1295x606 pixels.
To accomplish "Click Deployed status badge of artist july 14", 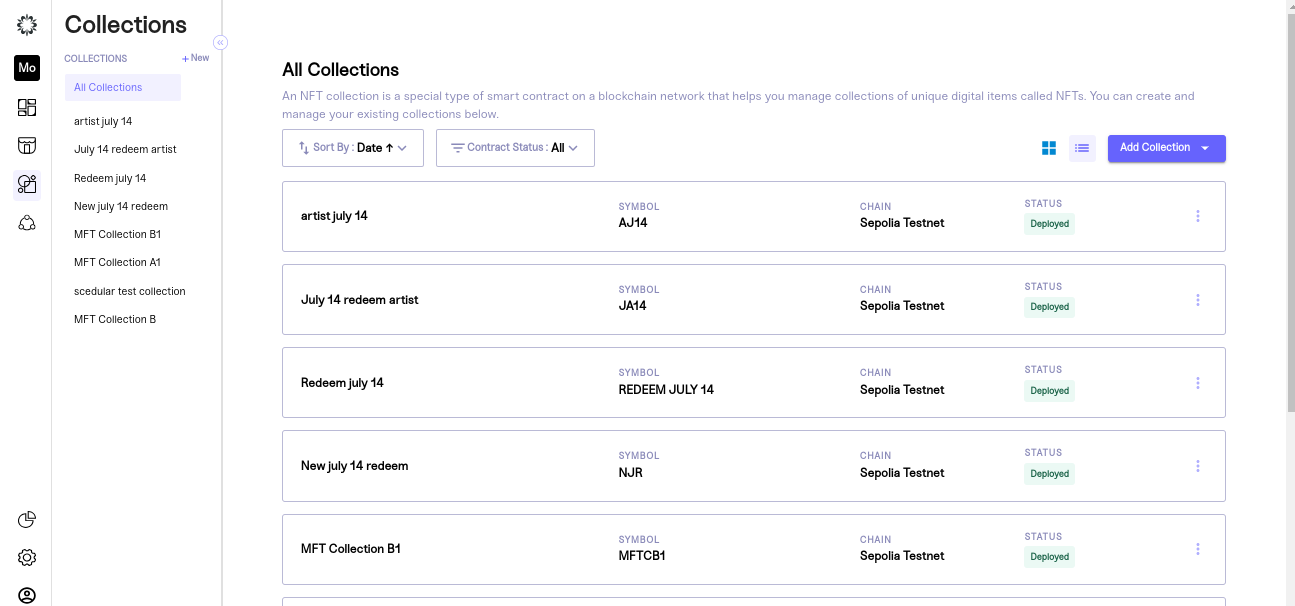I will (x=1049, y=224).
